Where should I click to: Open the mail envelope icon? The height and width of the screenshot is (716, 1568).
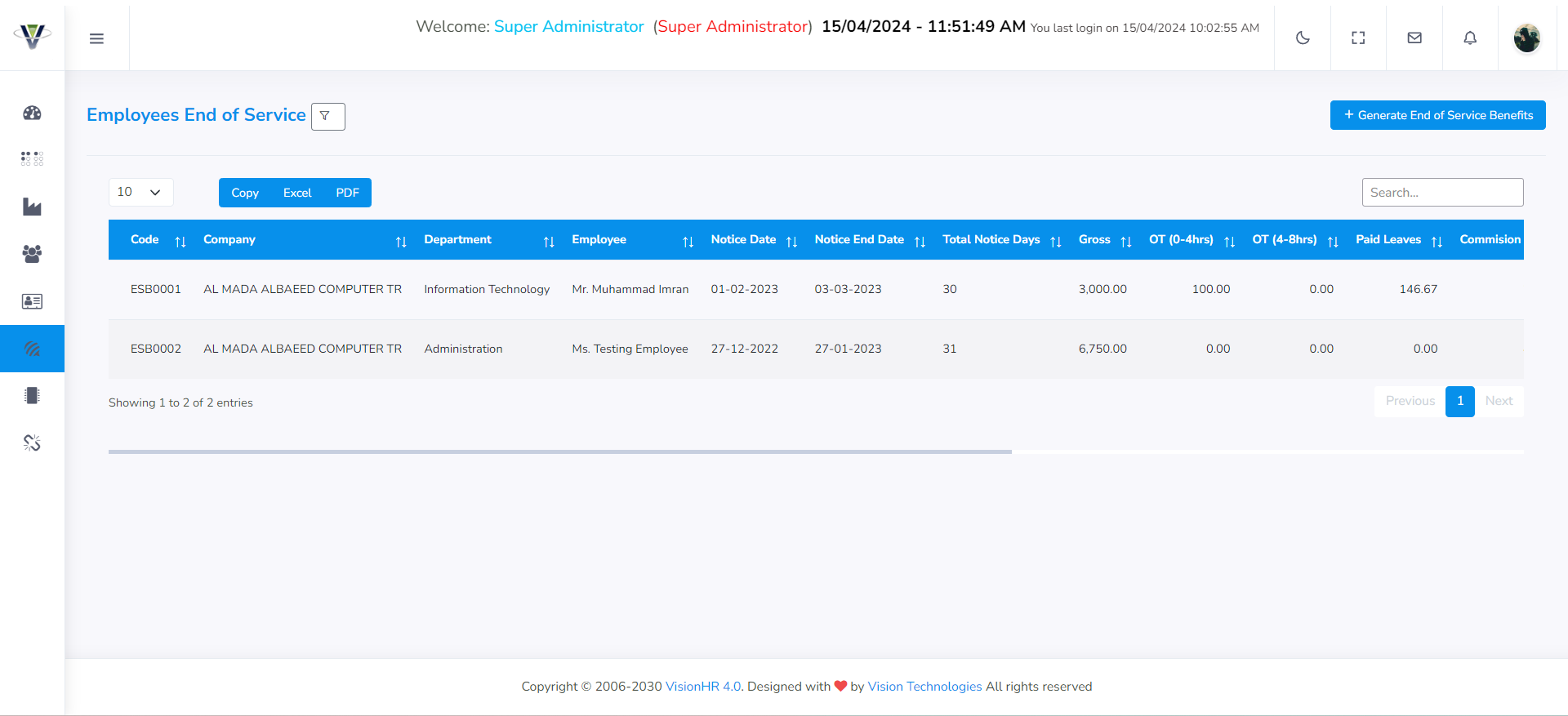tap(1414, 38)
